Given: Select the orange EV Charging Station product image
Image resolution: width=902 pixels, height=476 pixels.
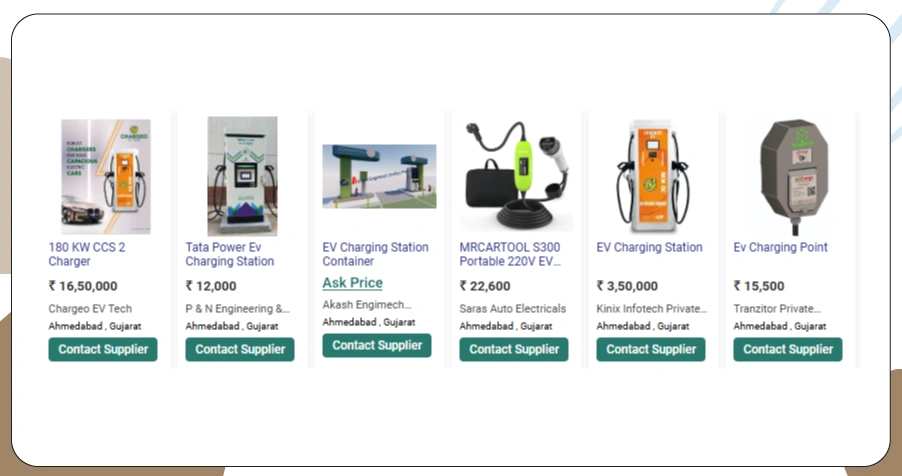Looking at the screenshot, I should coord(653,176).
